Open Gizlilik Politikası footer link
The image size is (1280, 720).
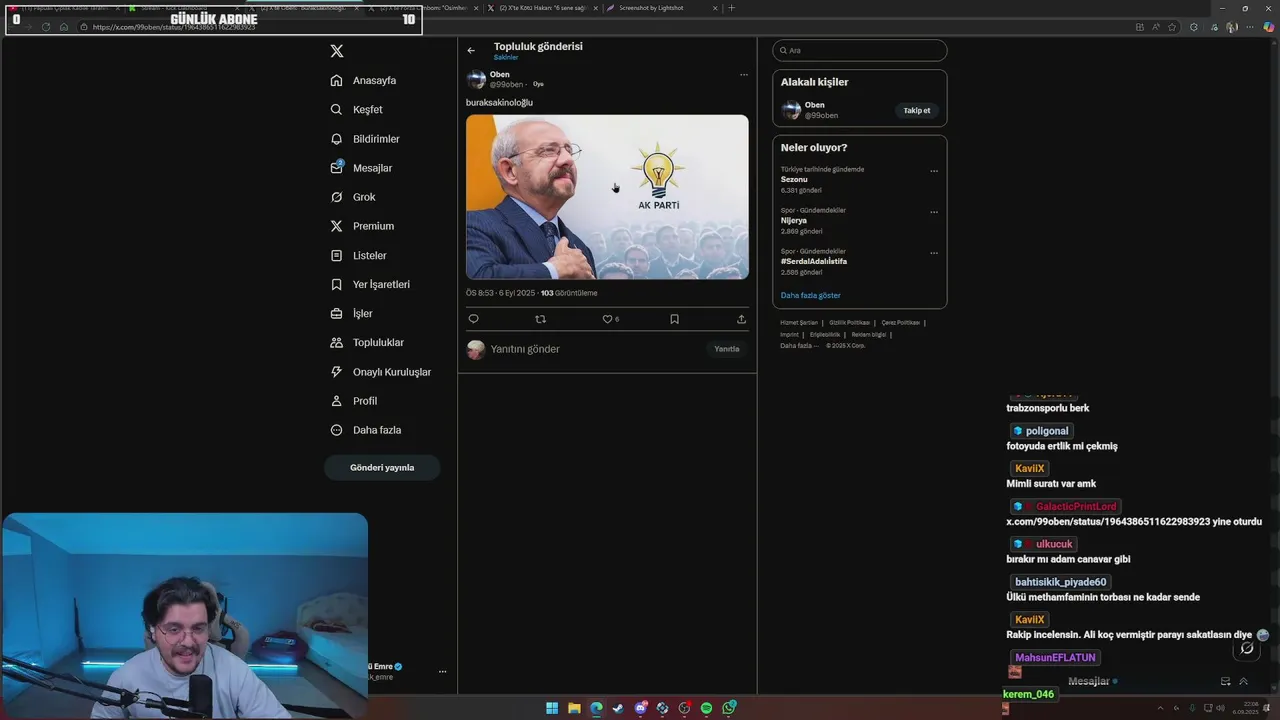pos(849,323)
